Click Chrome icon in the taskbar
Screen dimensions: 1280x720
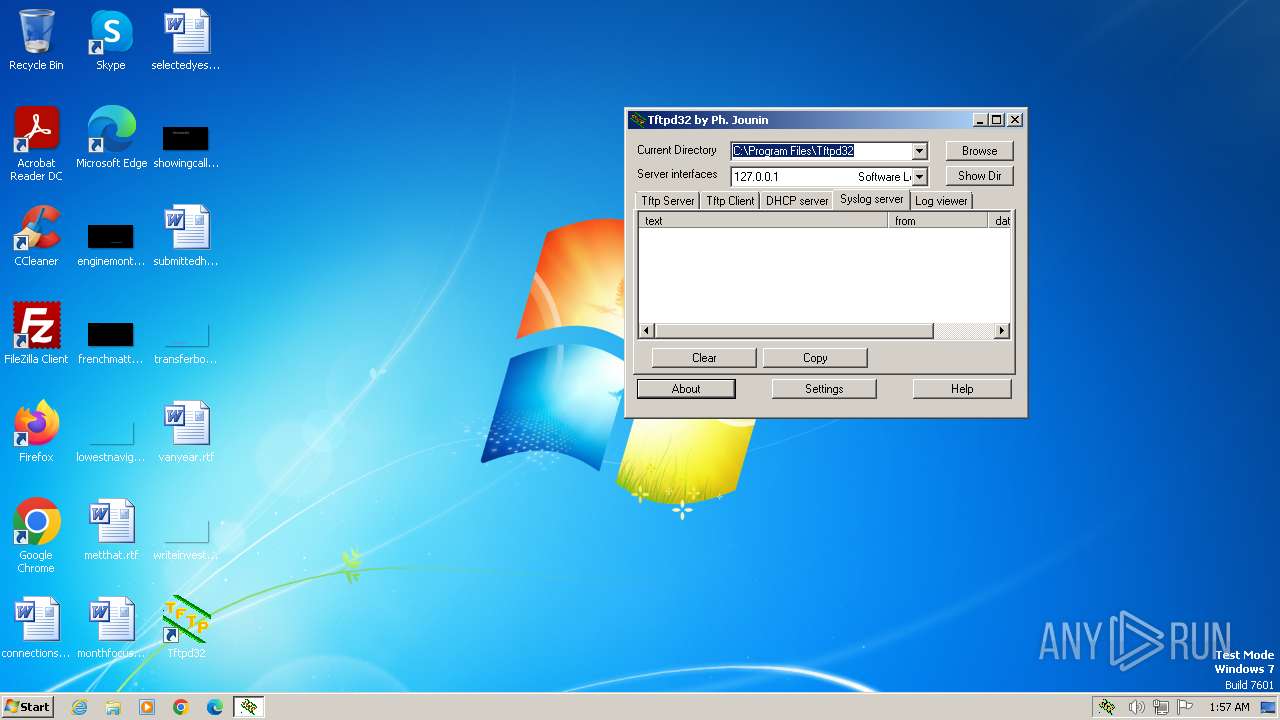(x=181, y=707)
